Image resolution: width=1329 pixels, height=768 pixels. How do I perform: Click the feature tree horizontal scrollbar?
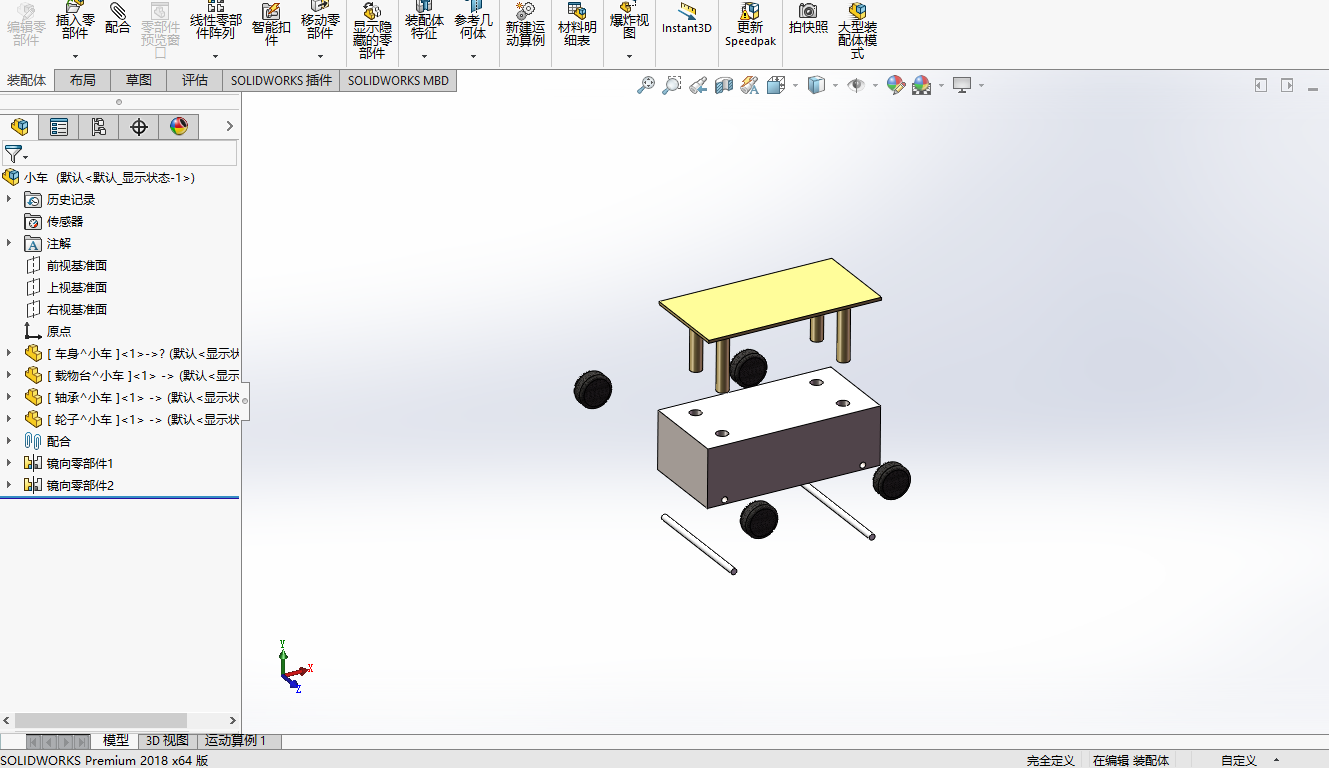coord(101,720)
